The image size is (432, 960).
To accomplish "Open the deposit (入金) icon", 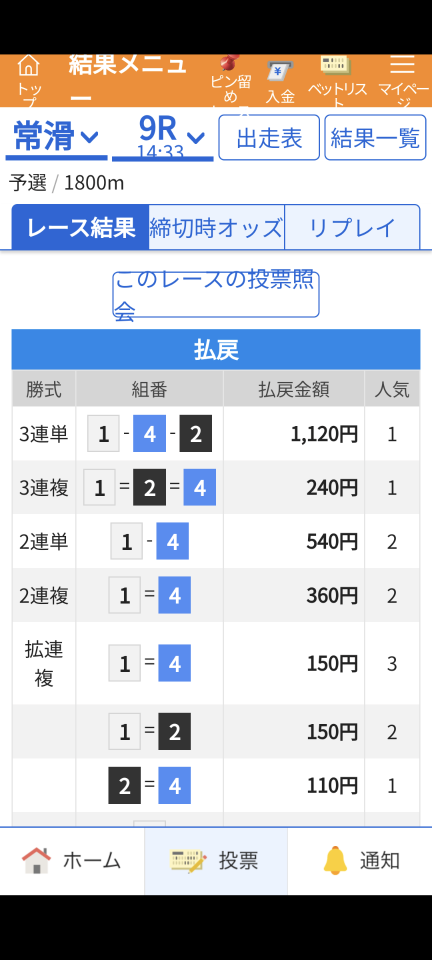I will coord(280,71).
